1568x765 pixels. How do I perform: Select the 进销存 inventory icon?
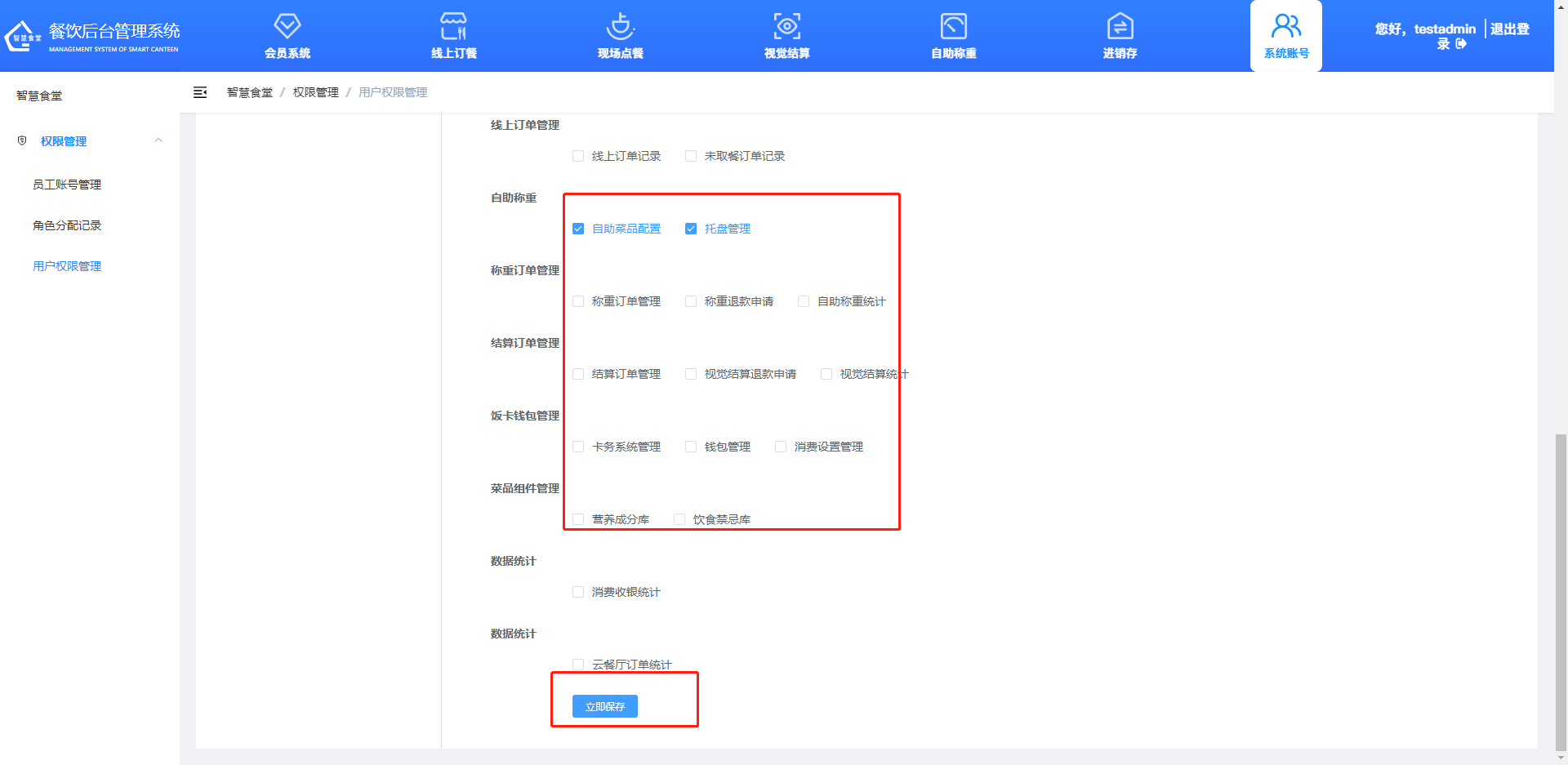(x=1119, y=36)
